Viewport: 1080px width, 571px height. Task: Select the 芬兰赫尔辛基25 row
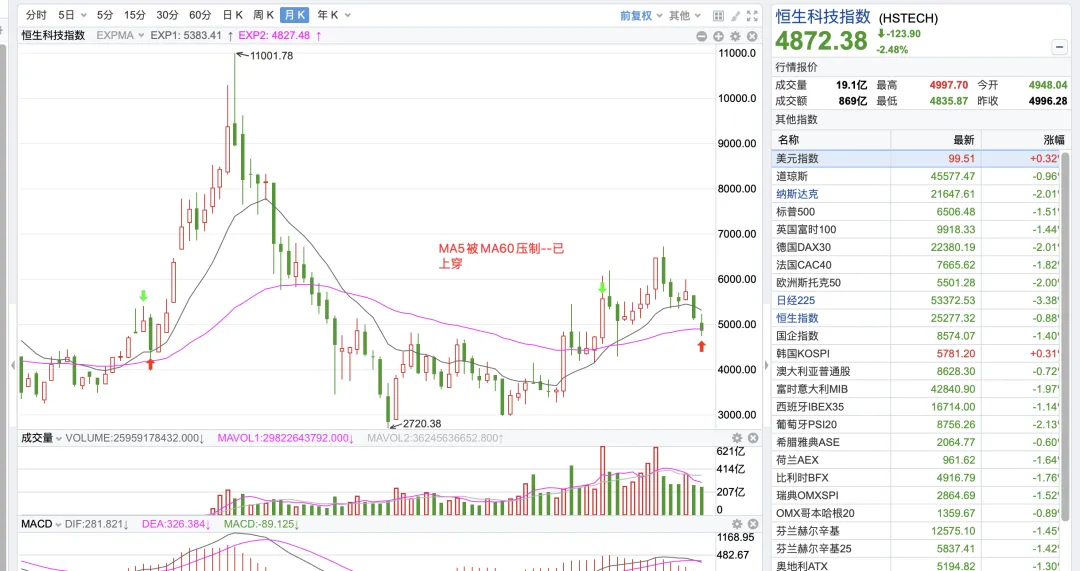click(x=917, y=549)
